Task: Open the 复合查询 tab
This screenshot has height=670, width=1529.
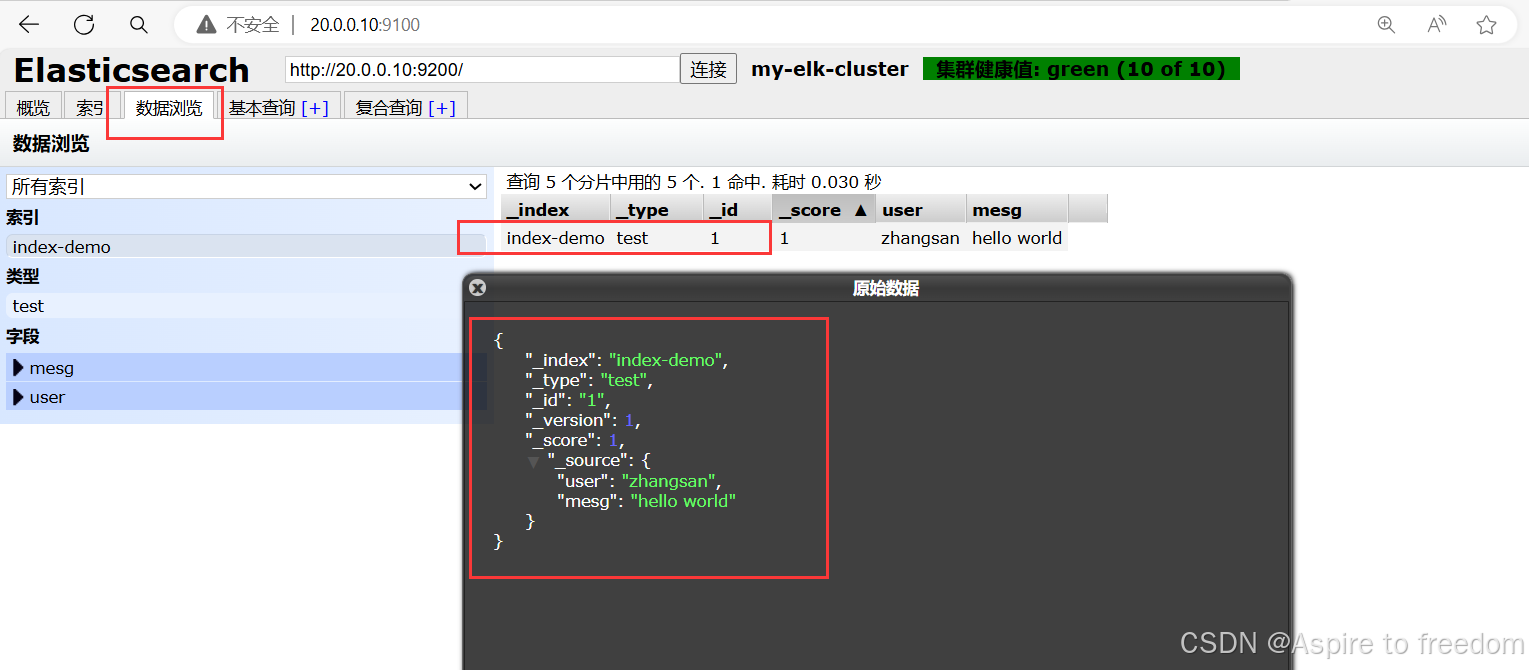Action: (x=389, y=108)
